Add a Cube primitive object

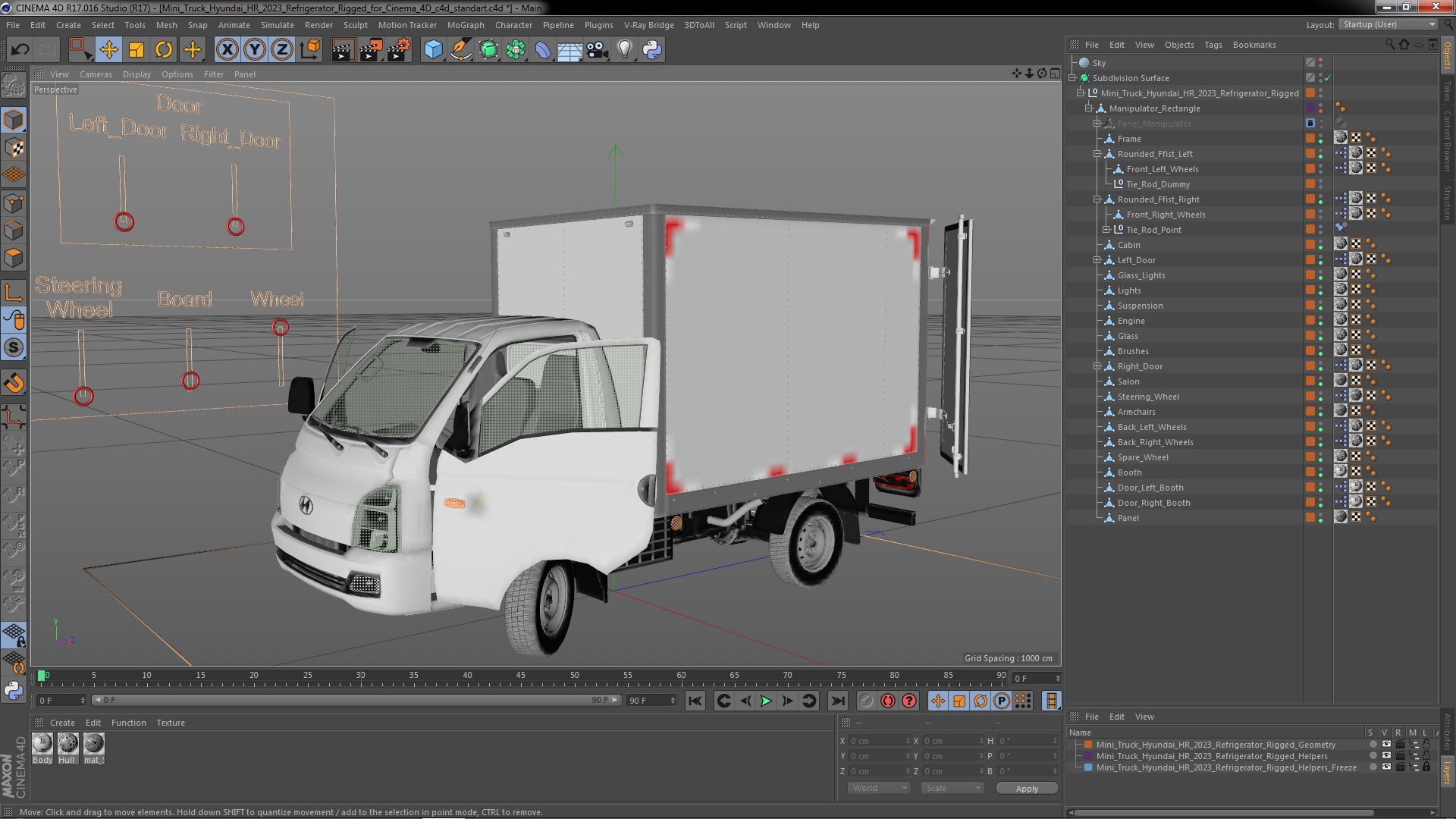433,50
